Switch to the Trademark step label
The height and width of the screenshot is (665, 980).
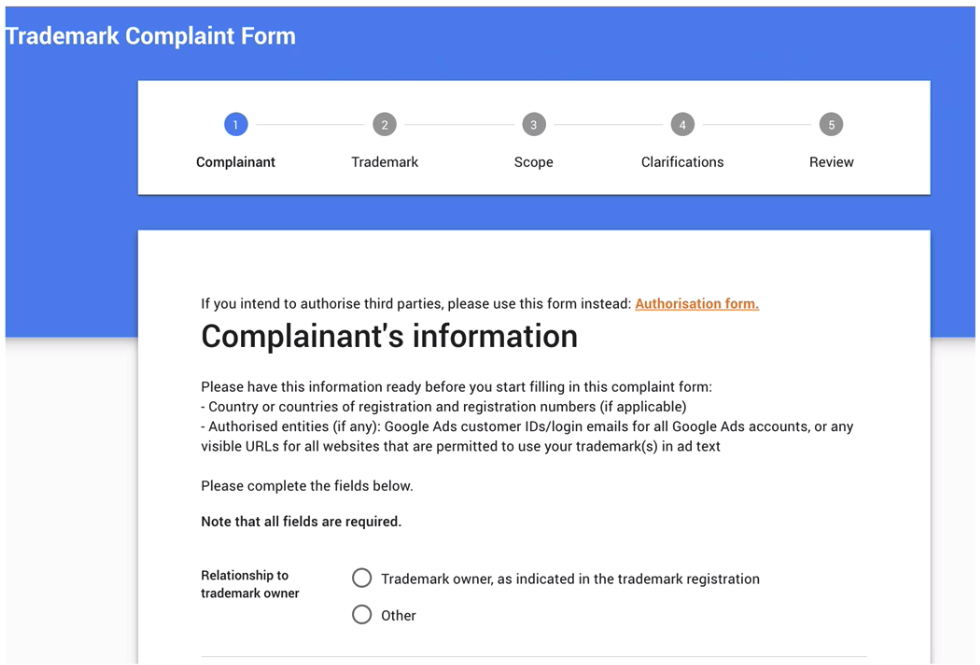(x=384, y=162)
